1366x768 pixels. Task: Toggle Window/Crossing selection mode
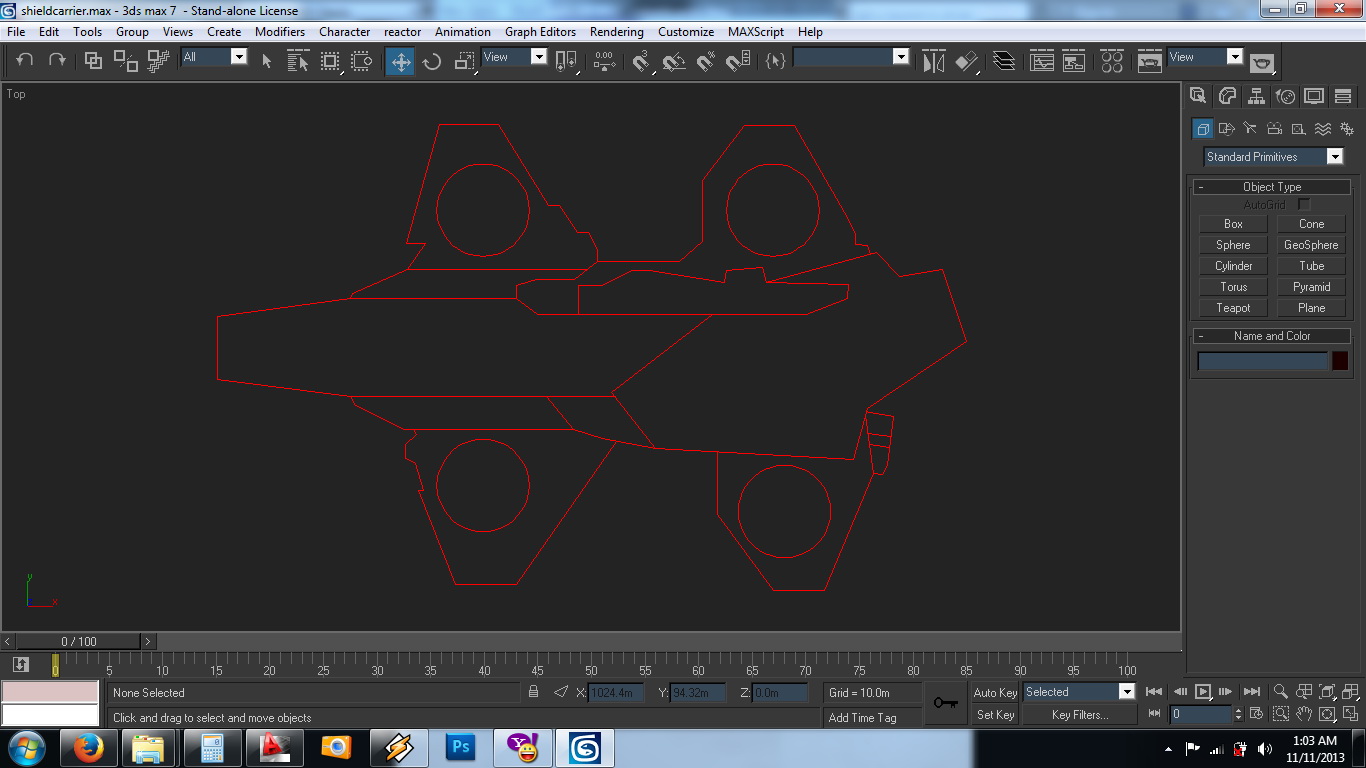(362, 61)
